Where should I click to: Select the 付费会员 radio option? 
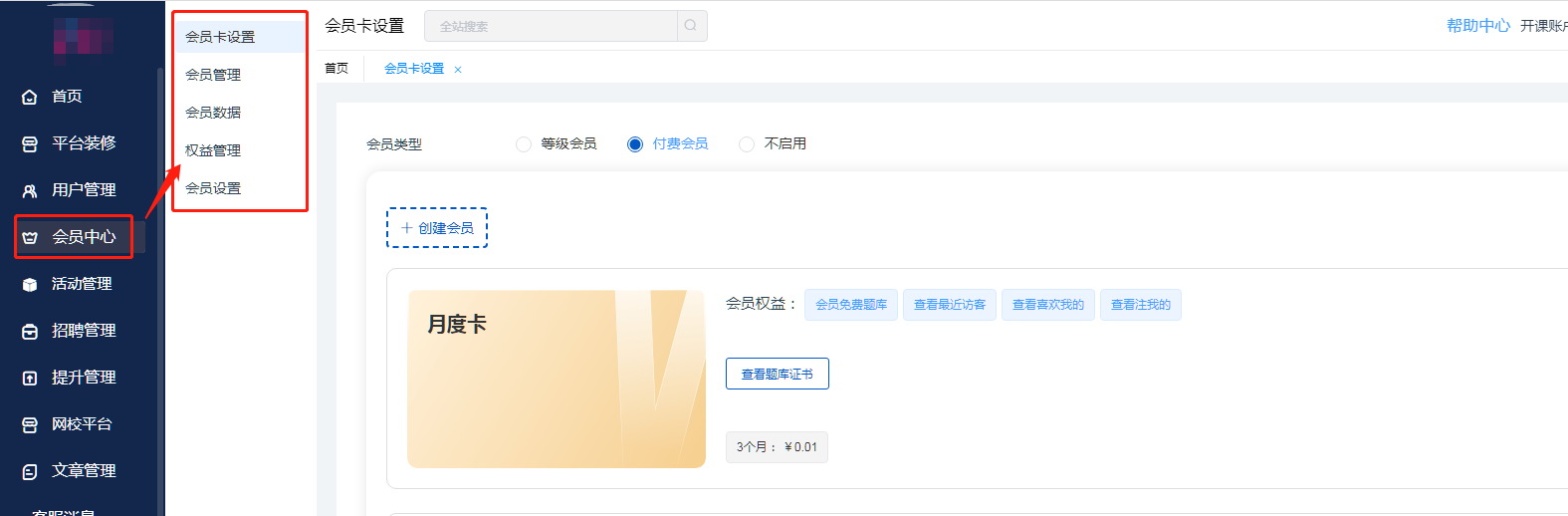635,144
